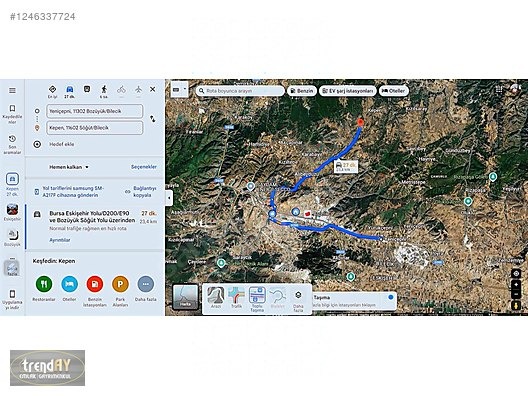Explore Benzin İstasyonları near Kepen

point(95,291)
